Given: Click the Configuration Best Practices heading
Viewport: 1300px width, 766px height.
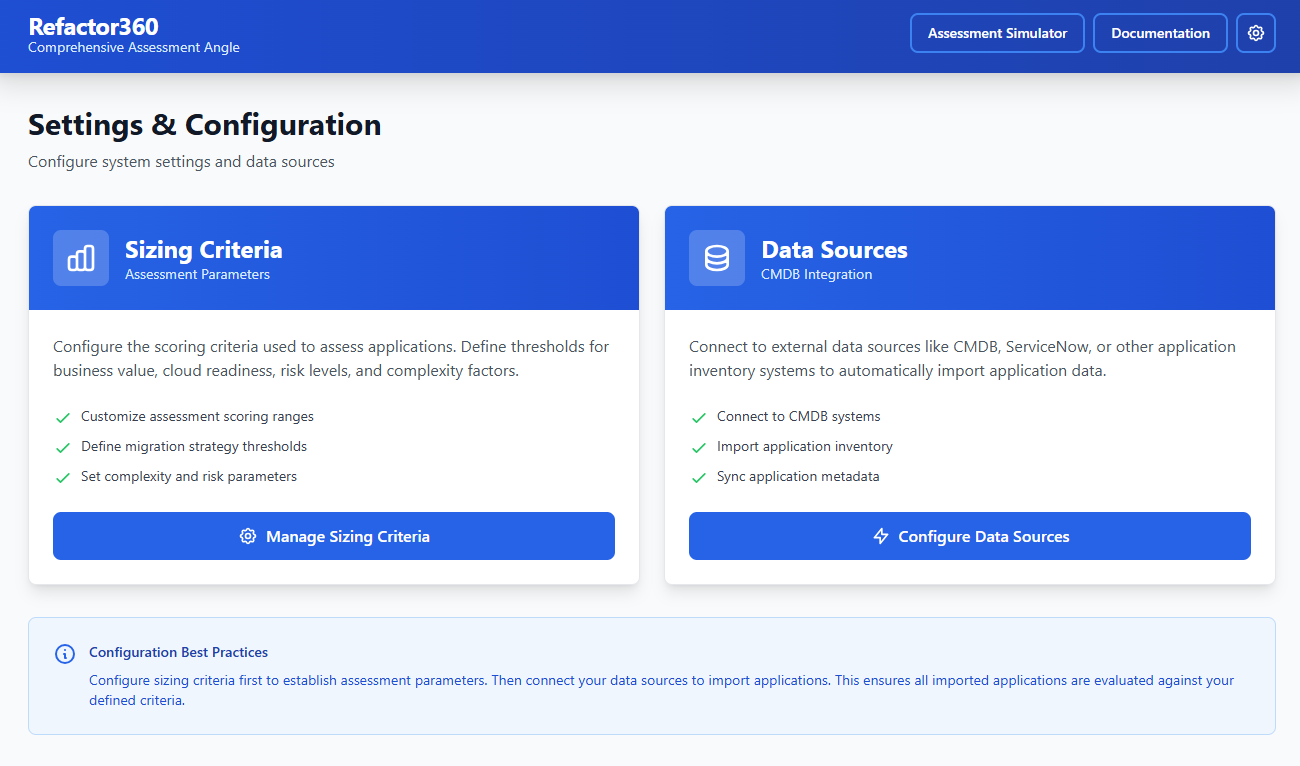Looking at the screenshot, I should (178, 652).
